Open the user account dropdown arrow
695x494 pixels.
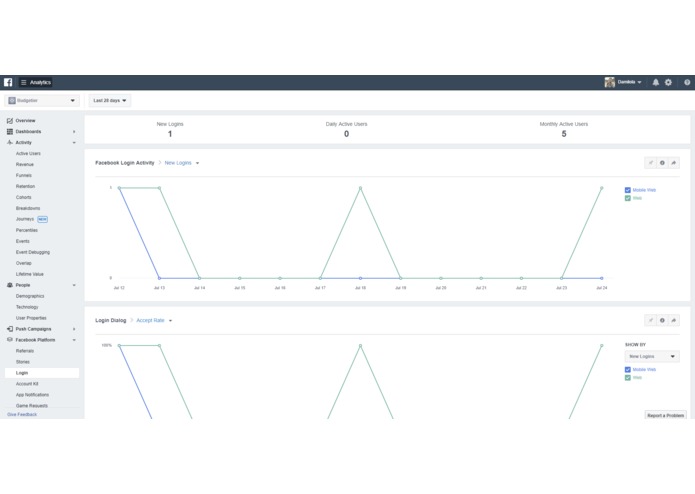pos(640,82)
